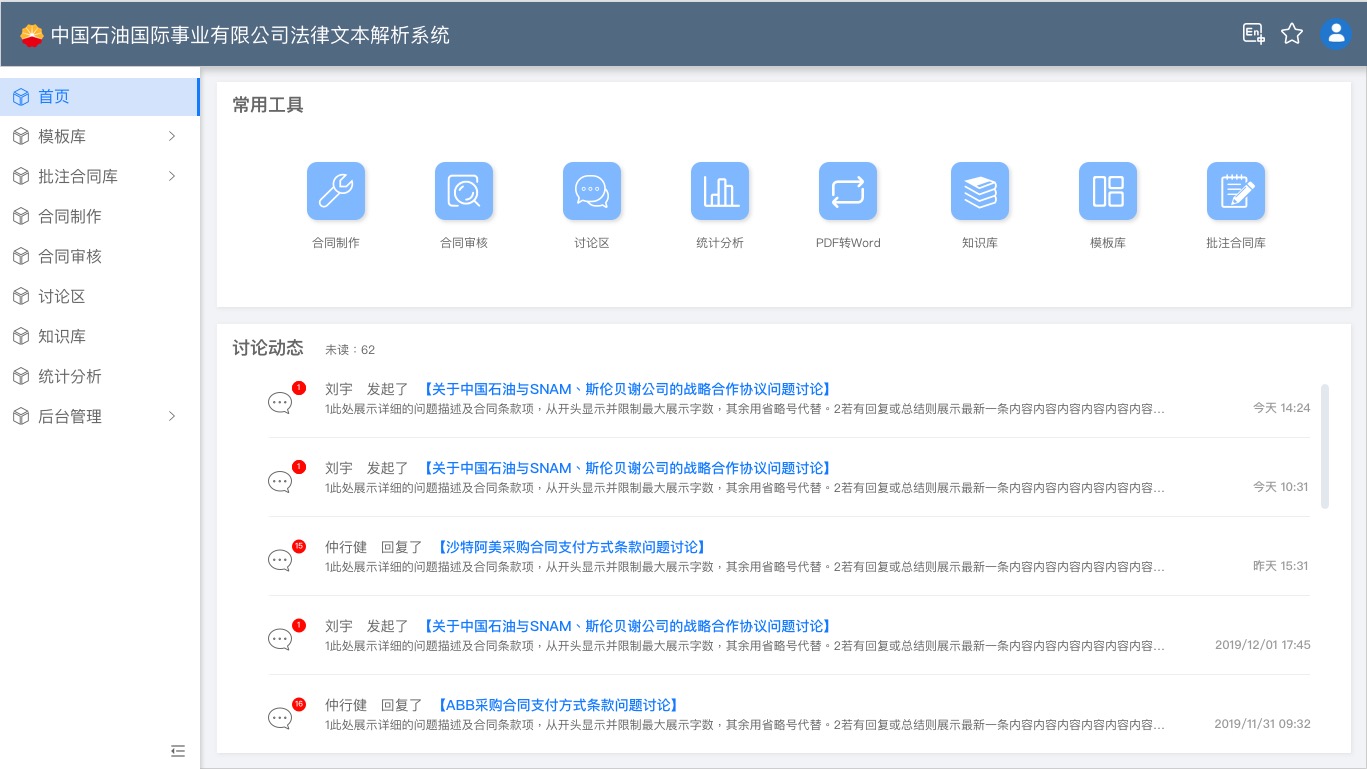Click the chat icon with badge 16
The image size is (1367, 769).
(x=280, y=719)
